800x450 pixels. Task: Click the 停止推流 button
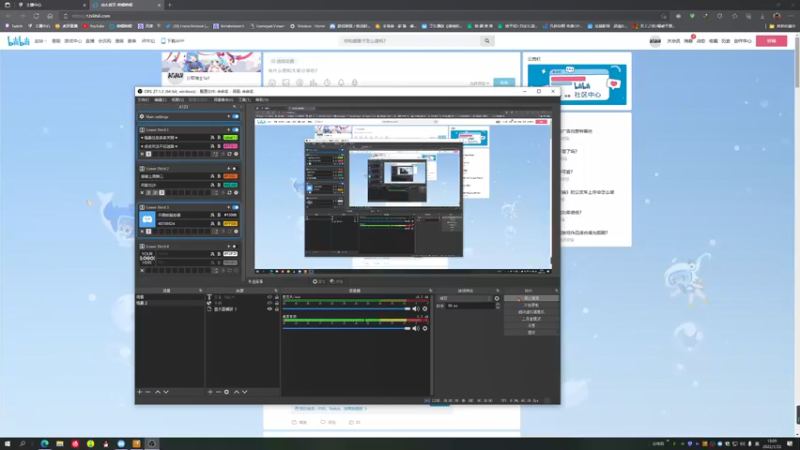click(x=531, y=298)
